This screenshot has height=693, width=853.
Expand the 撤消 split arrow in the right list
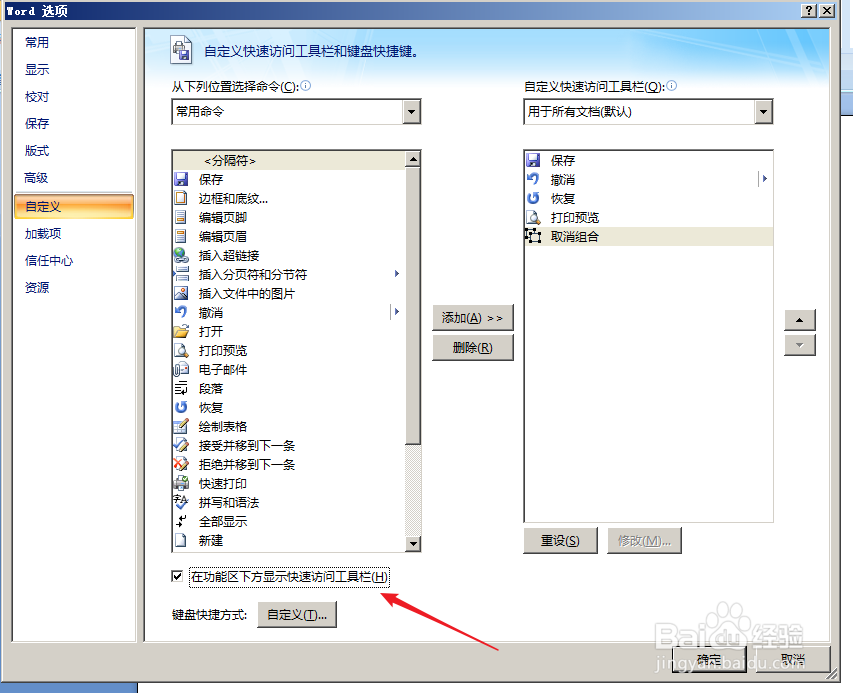[765, 178]
